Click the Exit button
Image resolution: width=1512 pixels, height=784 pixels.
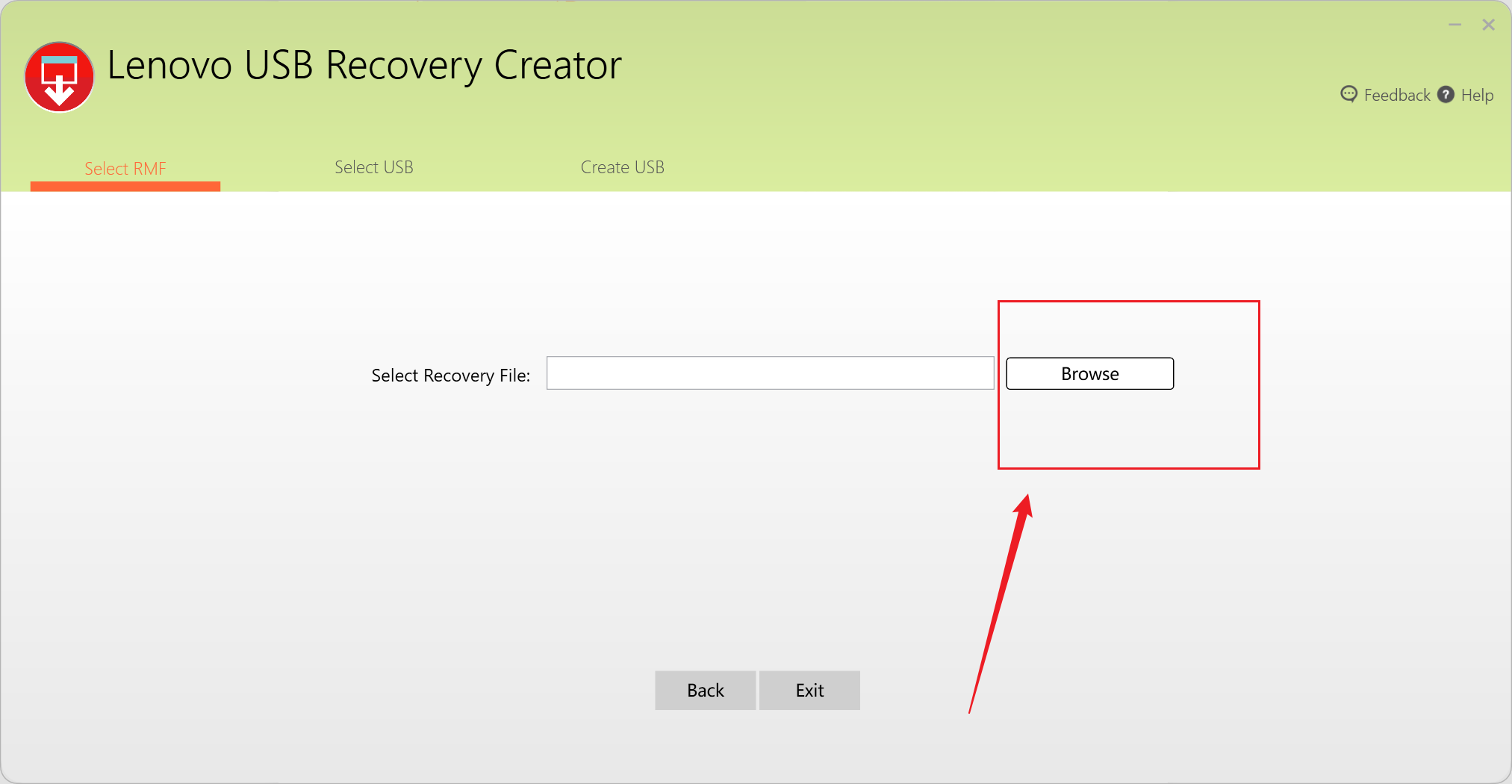click(809, 690)
